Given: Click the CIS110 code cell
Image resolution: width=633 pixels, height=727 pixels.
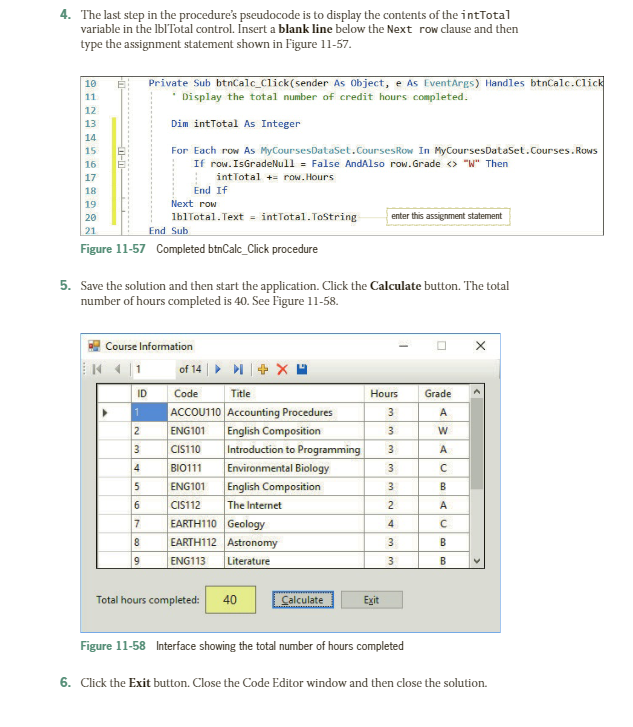Looking at the screenshot, I should pos(196,449).
